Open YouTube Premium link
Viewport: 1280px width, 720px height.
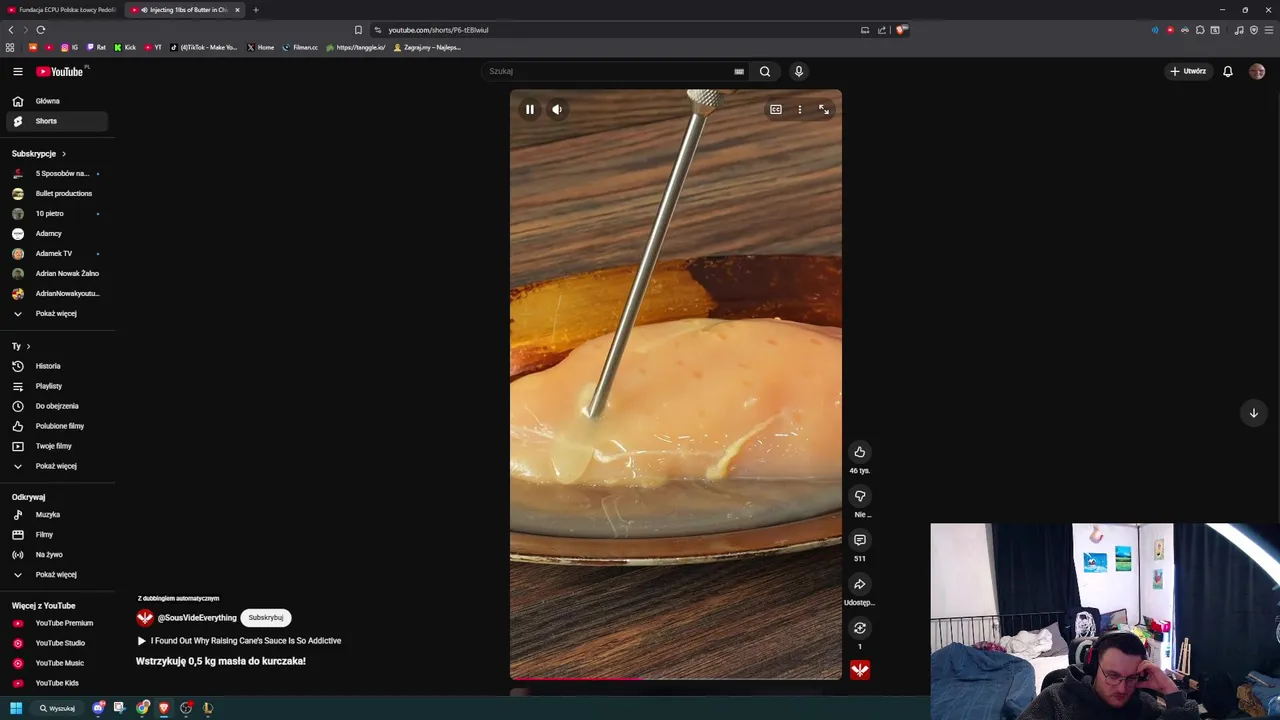click(x=57, y=623)
